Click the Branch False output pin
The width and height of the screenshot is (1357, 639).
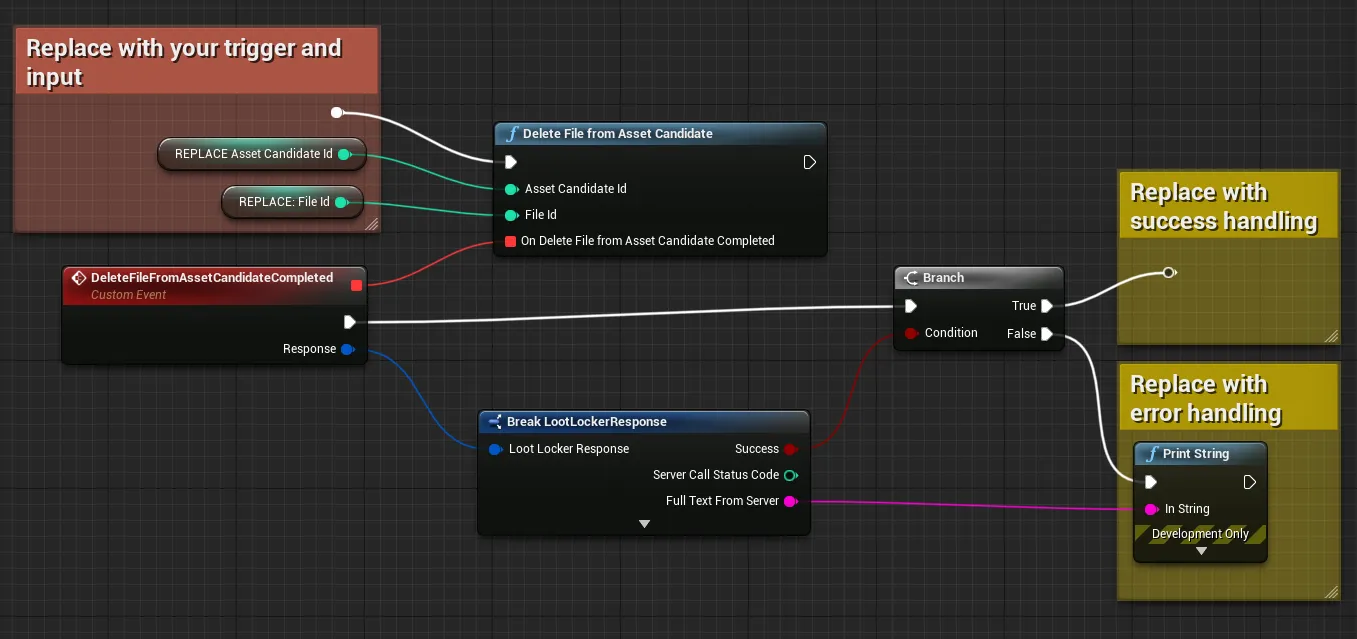[1047, 334]
